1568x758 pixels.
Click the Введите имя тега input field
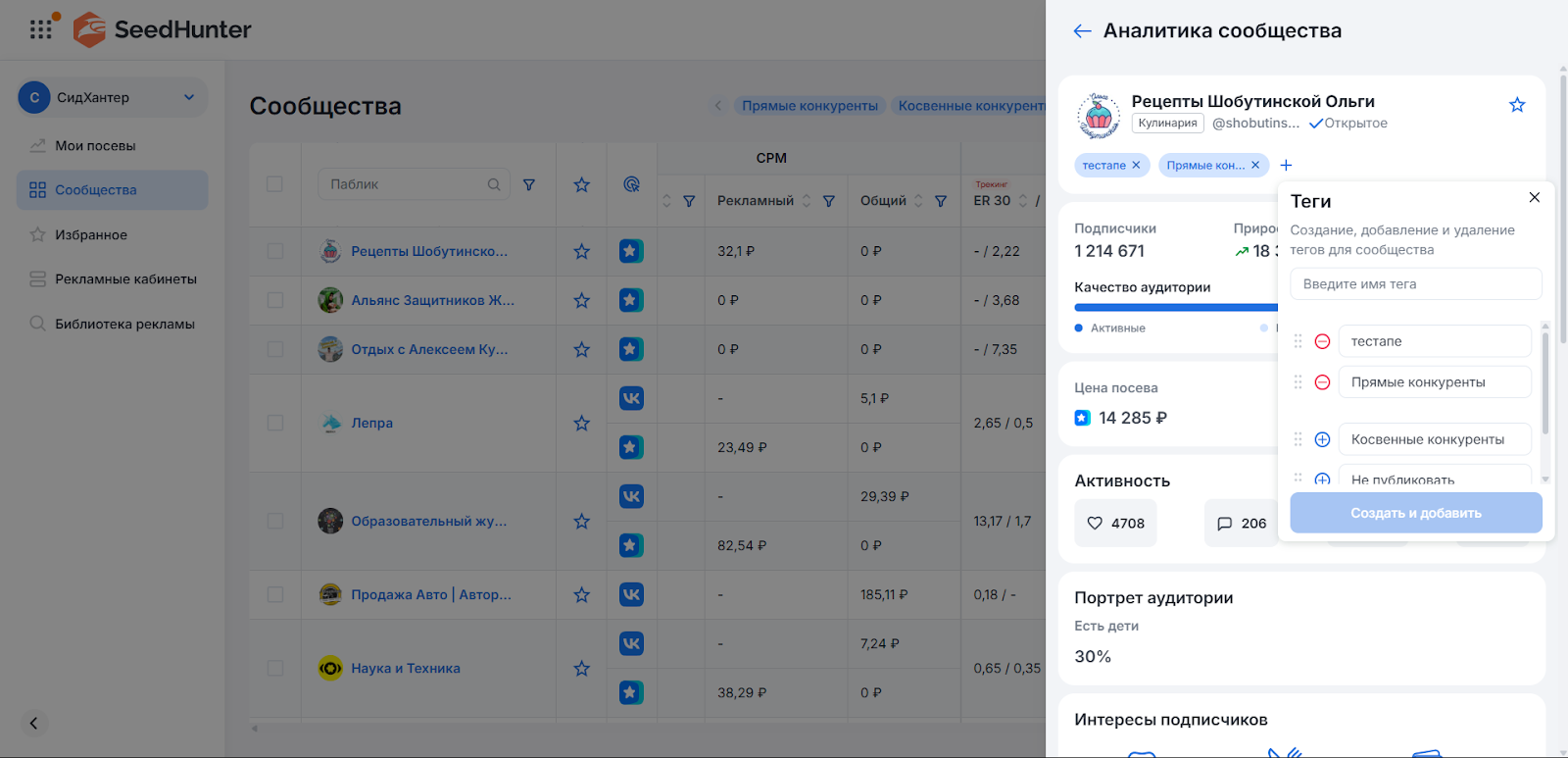(1415, 284)
